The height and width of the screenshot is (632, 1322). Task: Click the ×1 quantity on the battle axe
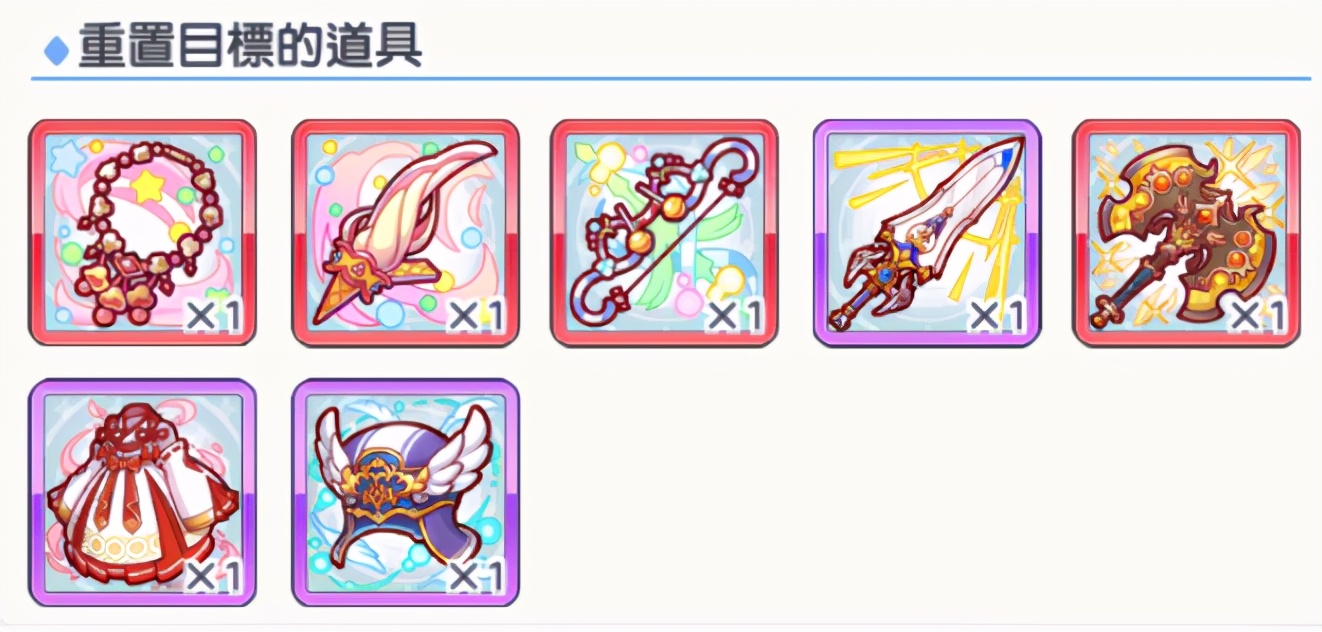tap(1258, 317)
